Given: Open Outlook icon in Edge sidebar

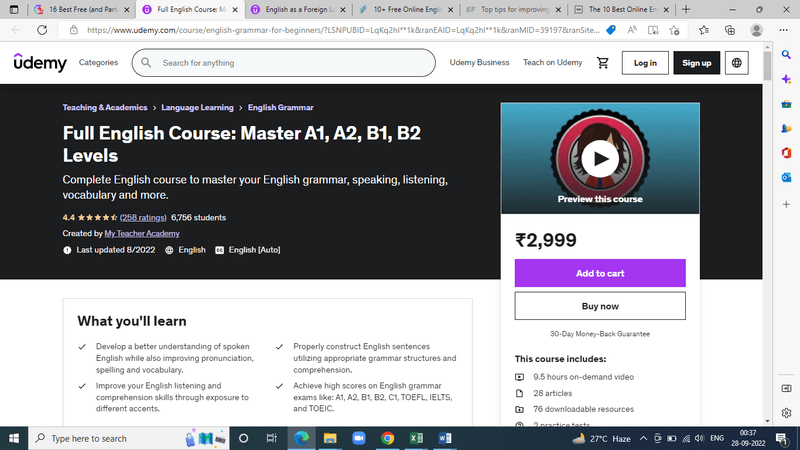Looking at the screenshot, I should (786, 178).
